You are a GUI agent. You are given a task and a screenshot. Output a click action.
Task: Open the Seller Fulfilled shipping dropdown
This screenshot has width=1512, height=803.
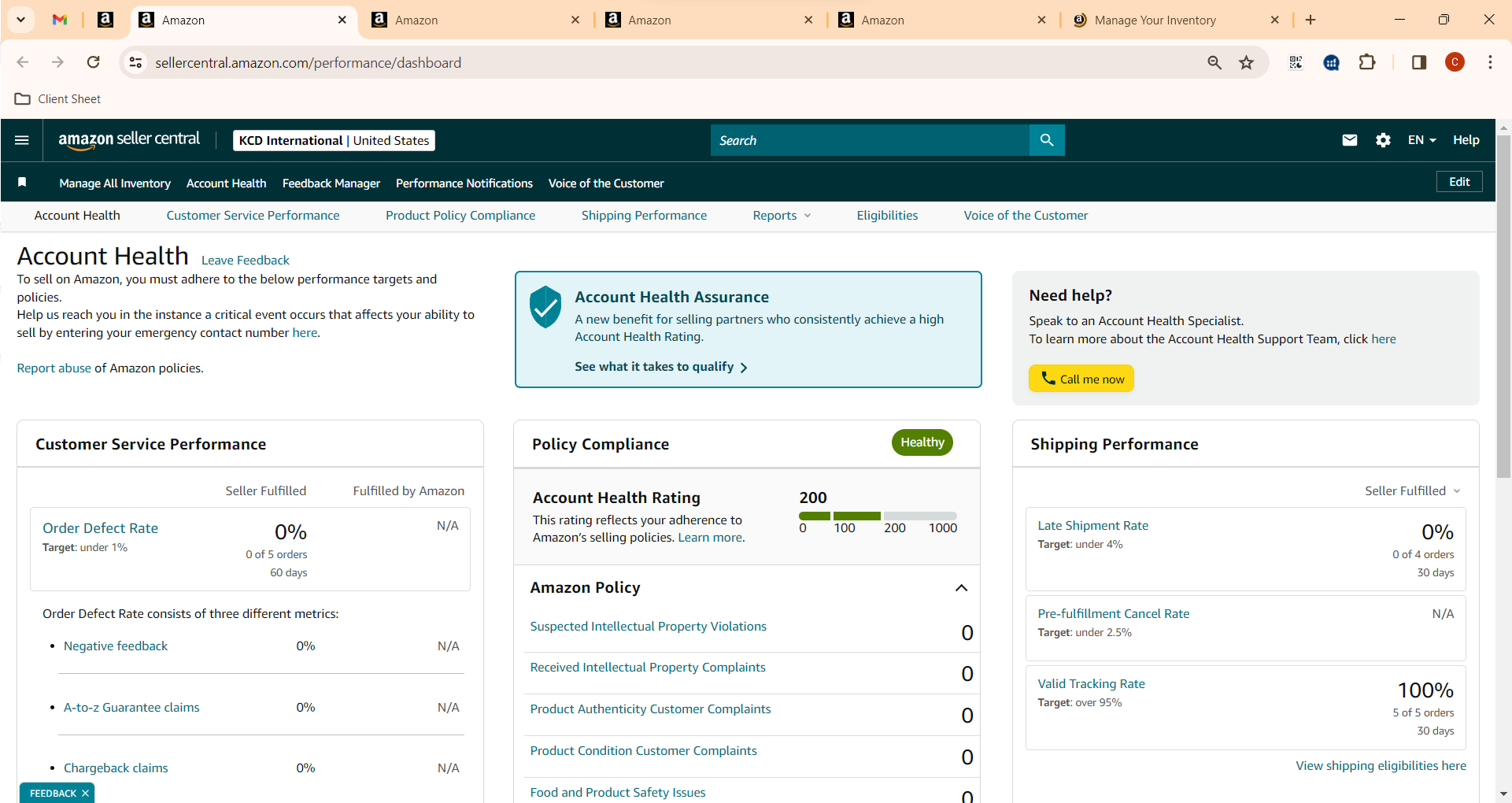[x=1413, y=490]
